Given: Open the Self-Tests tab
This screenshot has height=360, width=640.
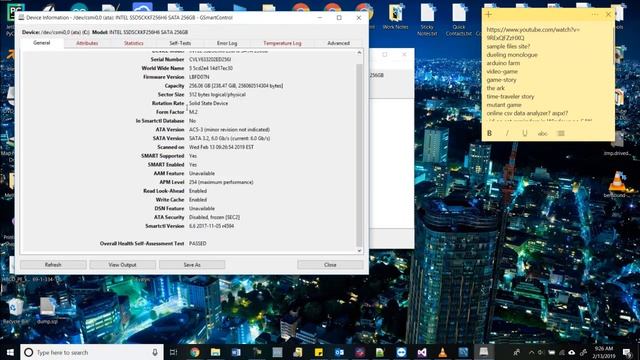Looking at the screenshot, I should 180,43.
